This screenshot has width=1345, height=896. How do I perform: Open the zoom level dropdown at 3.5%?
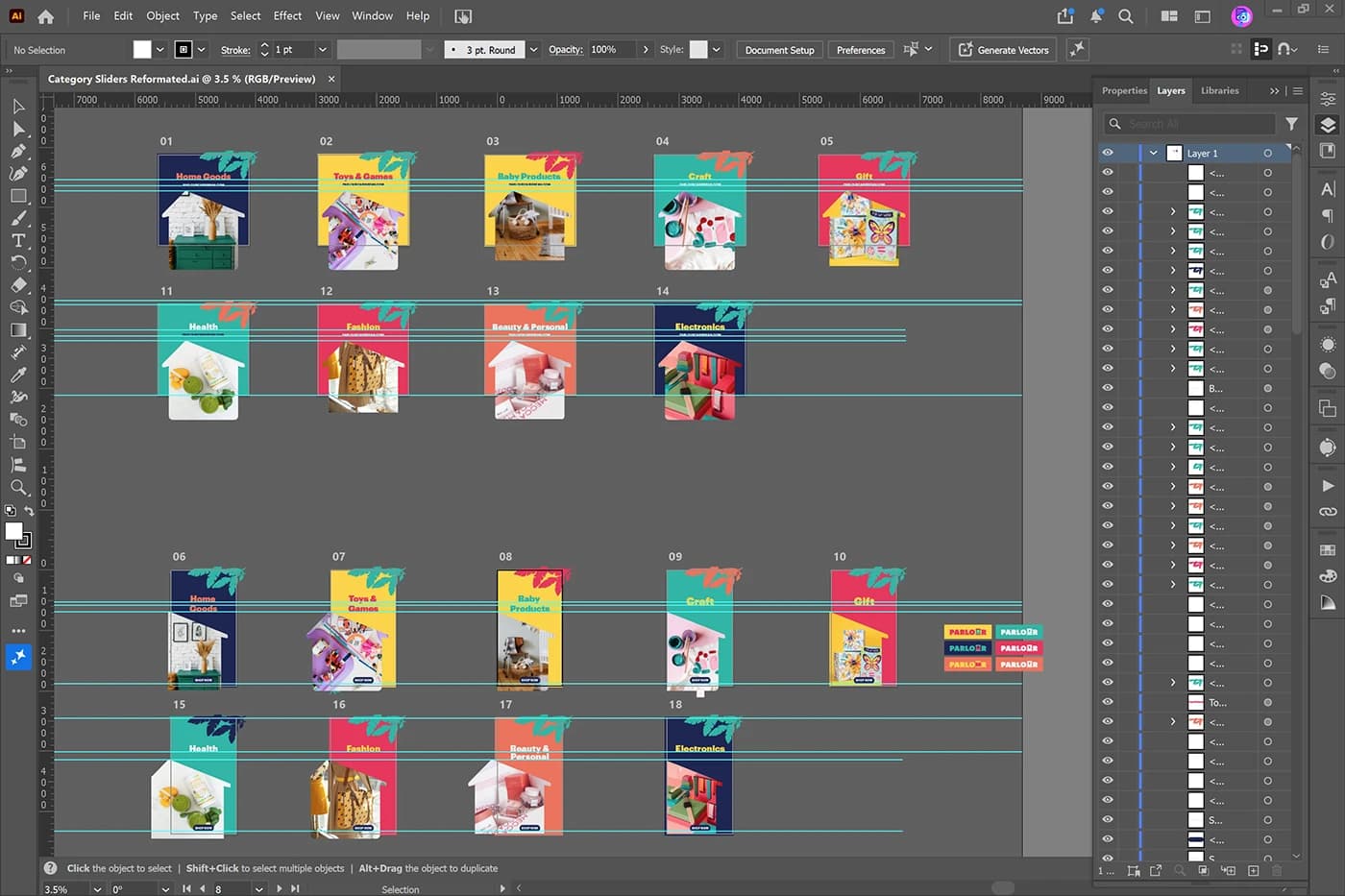point(97,889)
